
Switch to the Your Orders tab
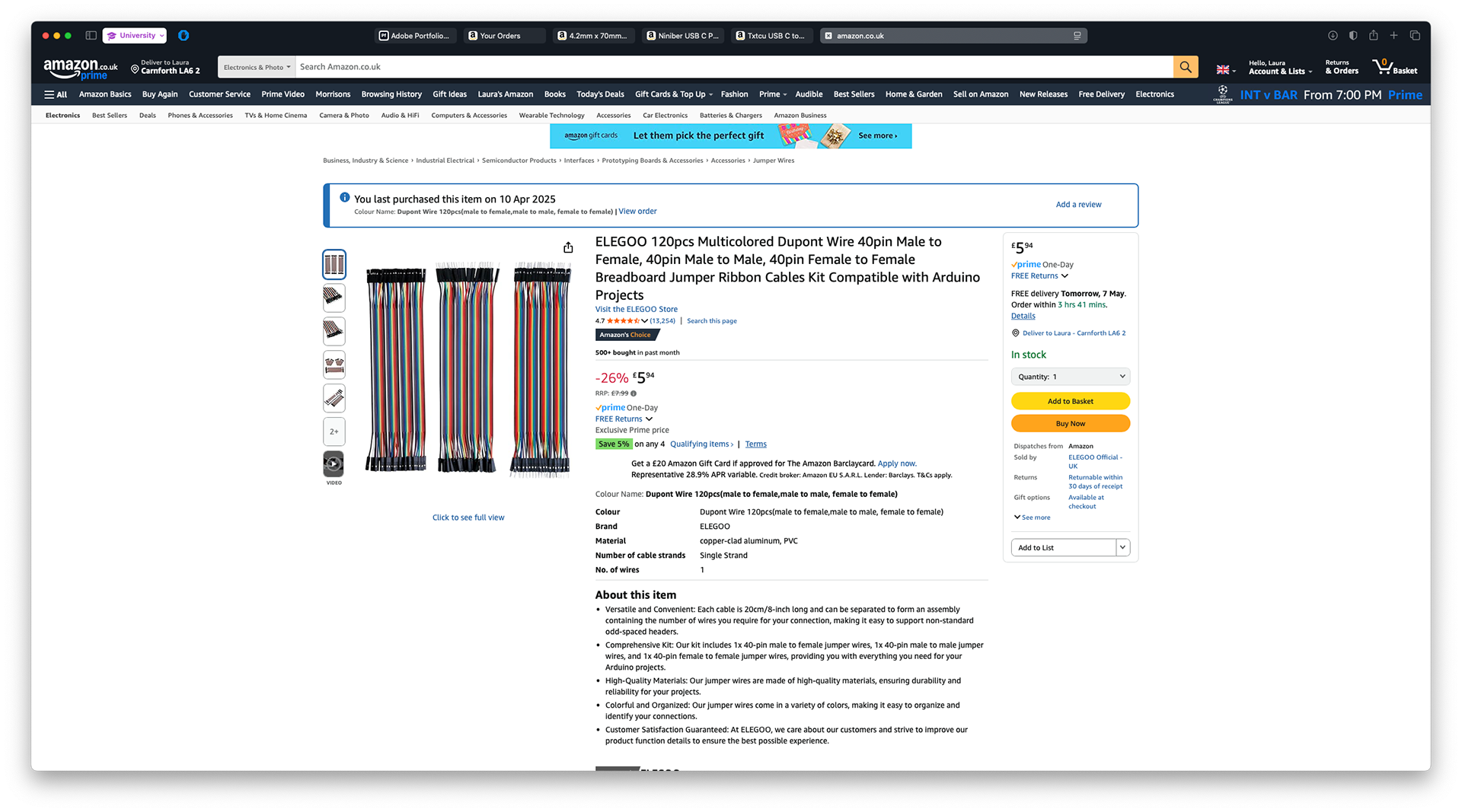tap(504, 36)
